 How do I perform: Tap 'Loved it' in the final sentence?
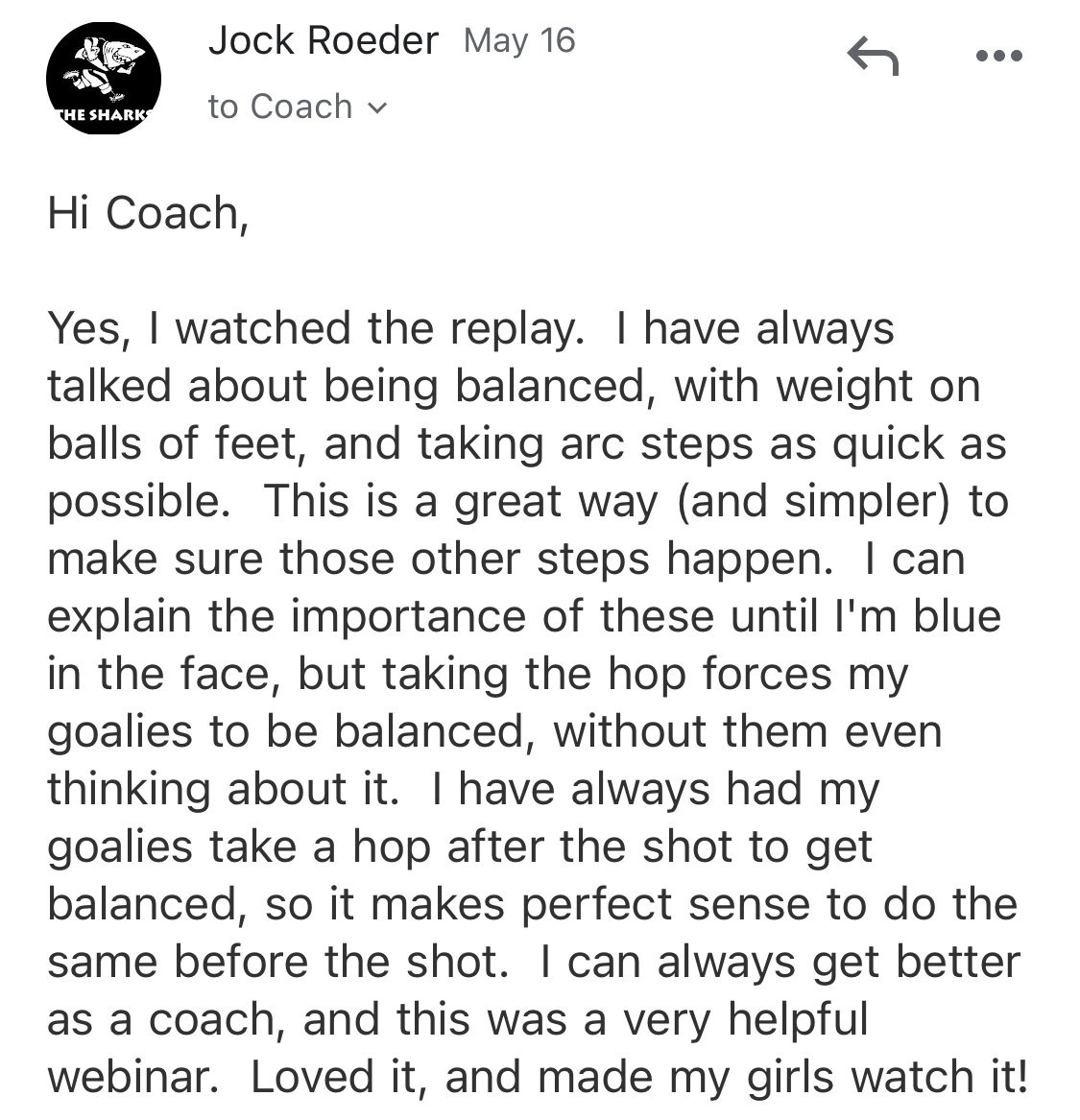[x=339, y=1077]
